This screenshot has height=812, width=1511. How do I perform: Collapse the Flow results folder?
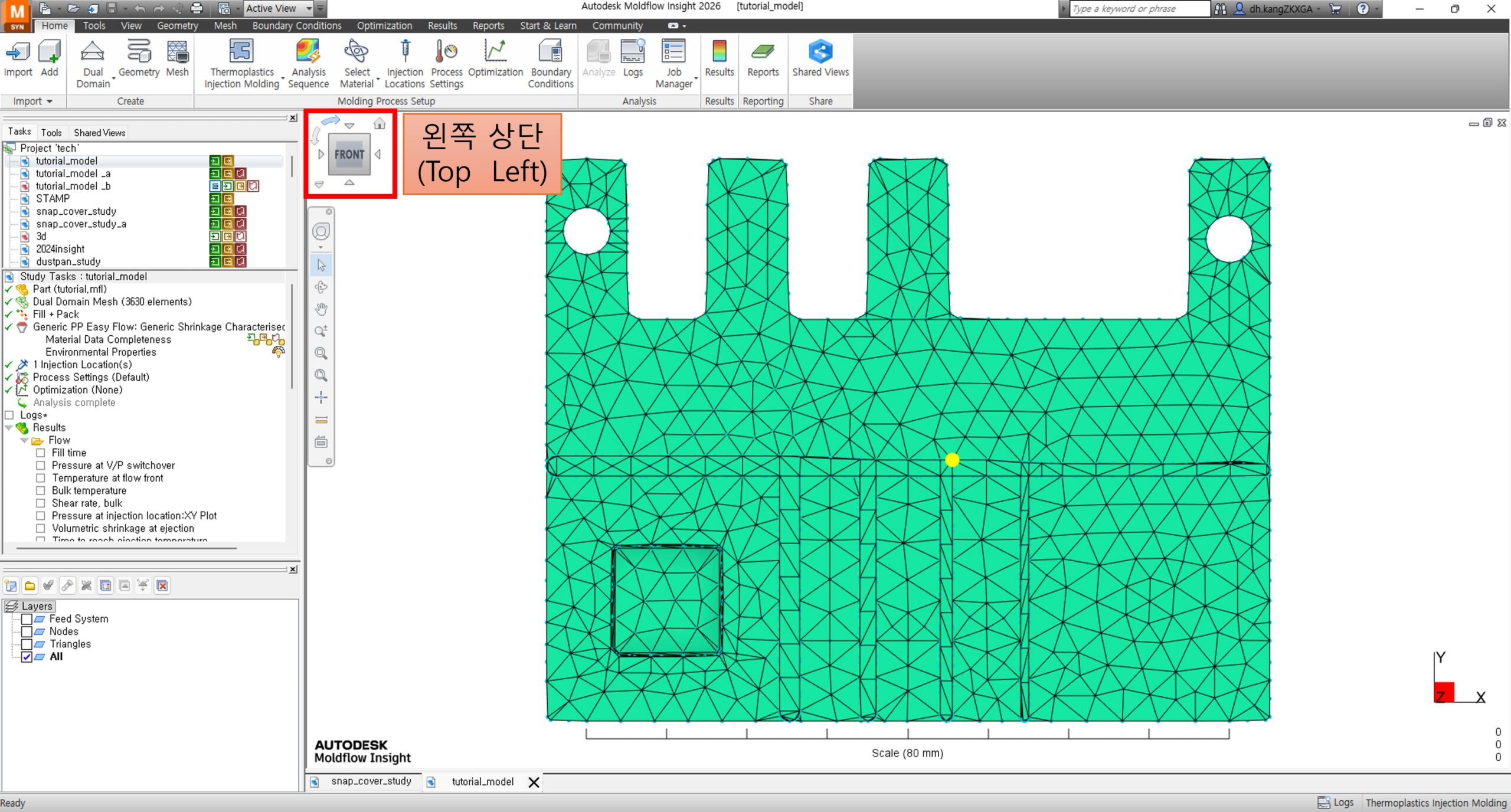[x=24, y=440]
